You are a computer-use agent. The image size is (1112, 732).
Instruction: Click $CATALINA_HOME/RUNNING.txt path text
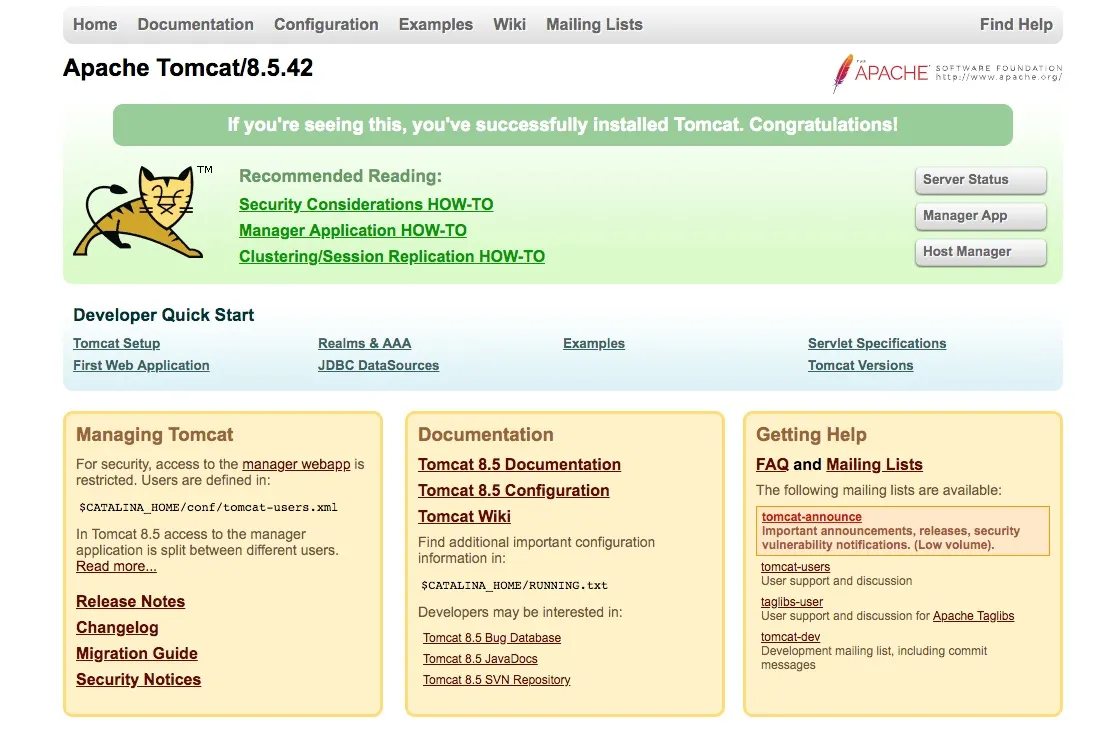click(514, 585)
